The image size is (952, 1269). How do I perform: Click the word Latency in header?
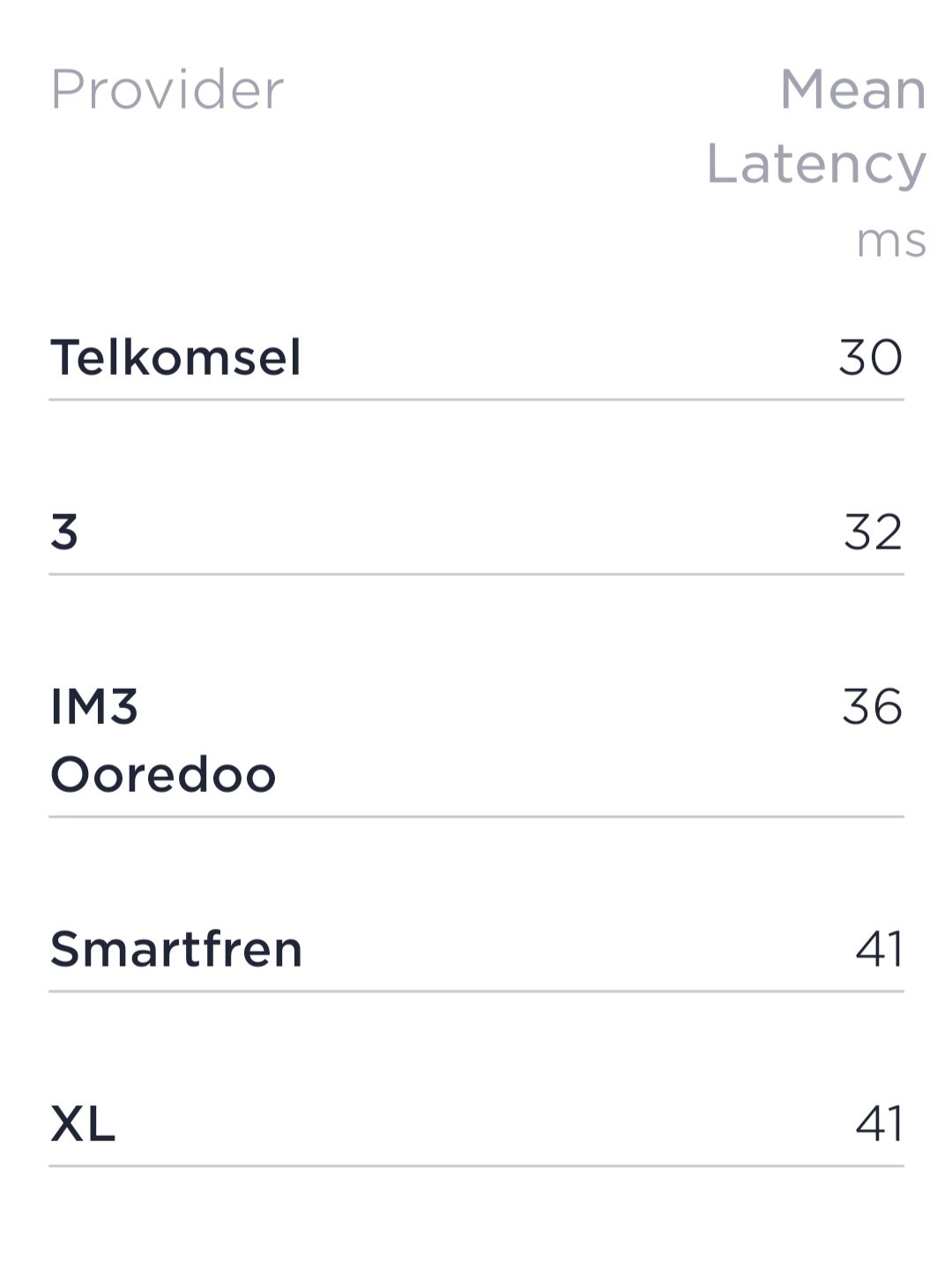(816, 164)
